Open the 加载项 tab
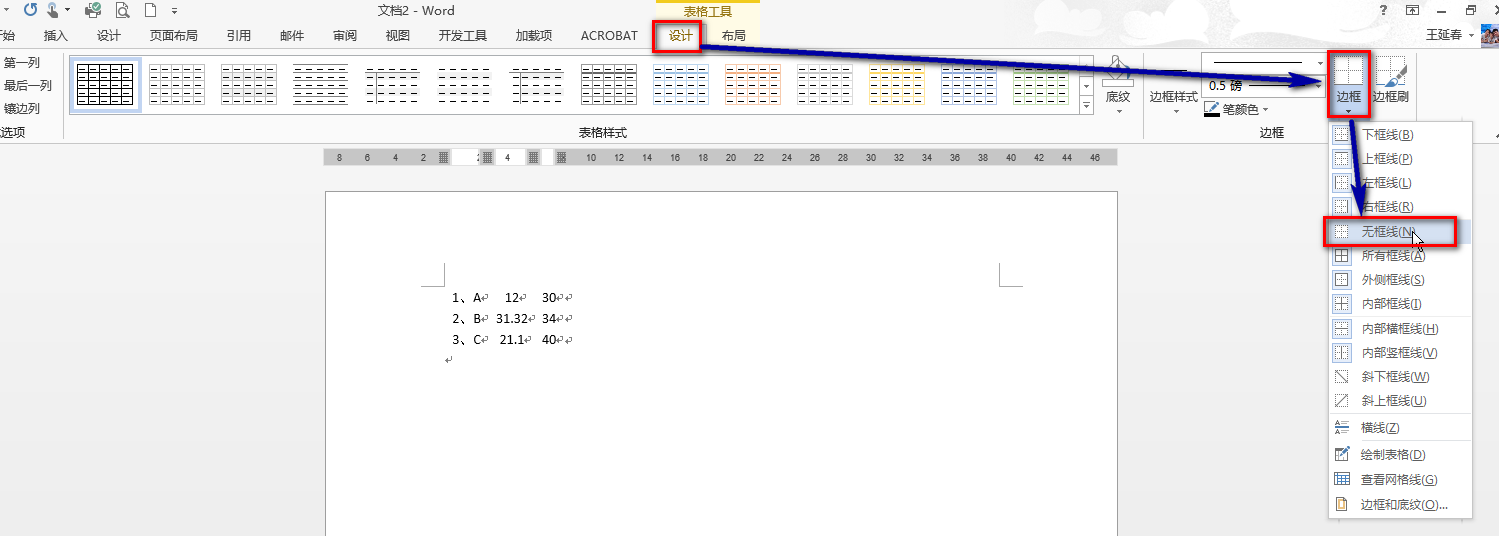 pyautogui.click(x=534, y=35)
